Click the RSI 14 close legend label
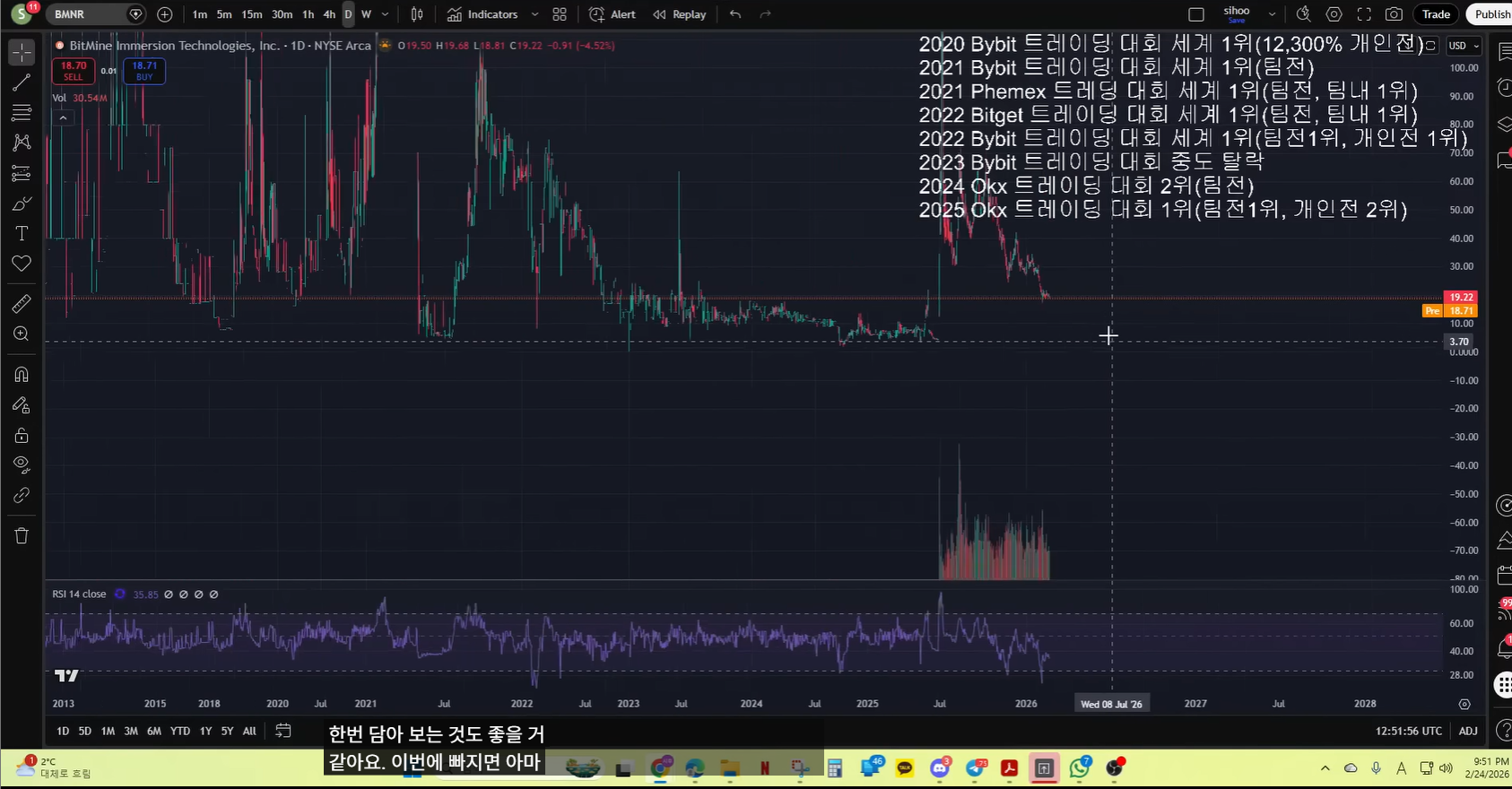1512x789 pixels. (x=79, y=594)
